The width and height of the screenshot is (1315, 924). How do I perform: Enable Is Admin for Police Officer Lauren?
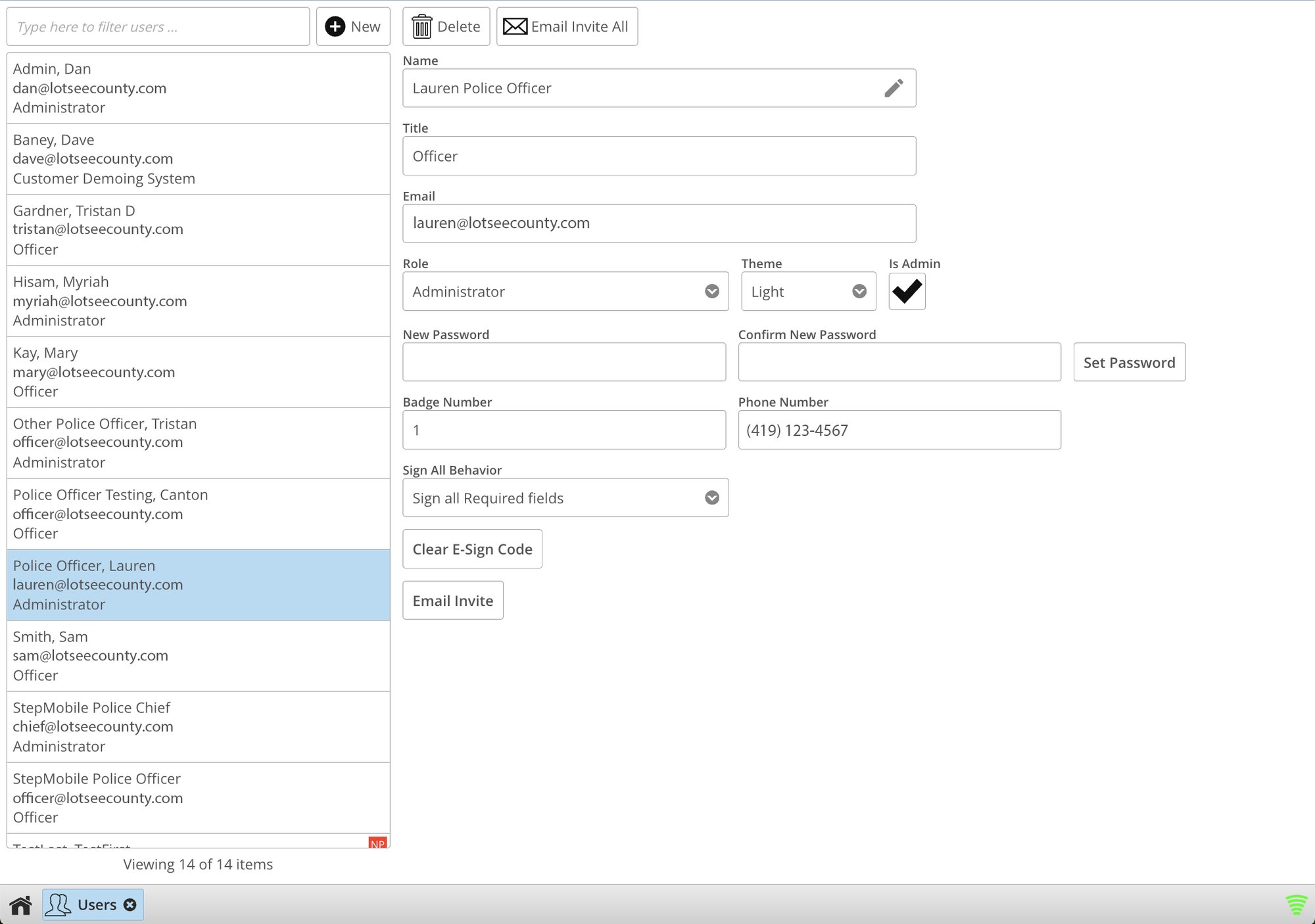pyautogui.click(x=907, y=291)
